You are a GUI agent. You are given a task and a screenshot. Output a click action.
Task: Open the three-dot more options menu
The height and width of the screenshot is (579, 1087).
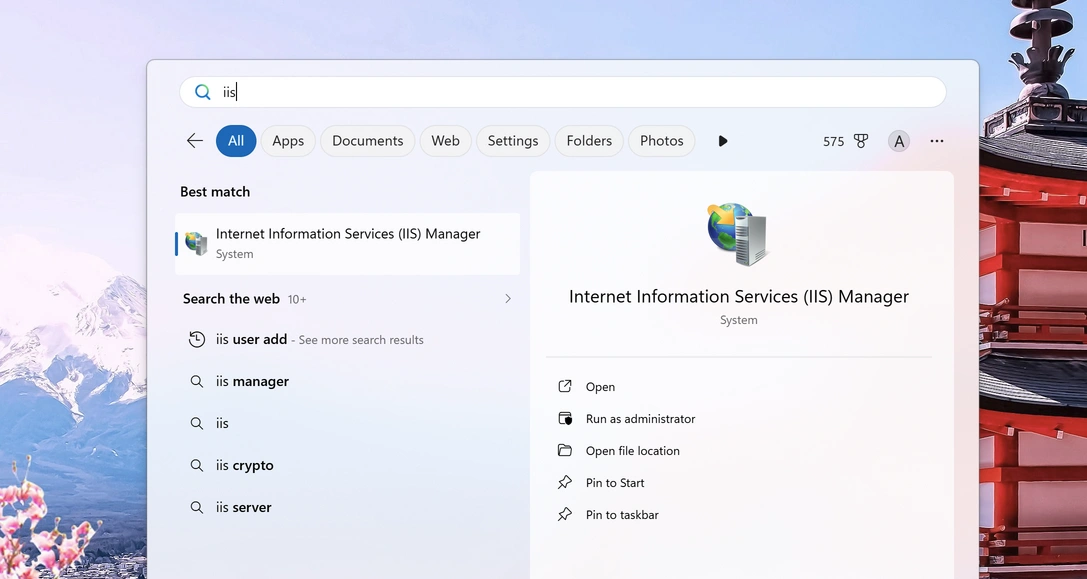click(937, 141)
